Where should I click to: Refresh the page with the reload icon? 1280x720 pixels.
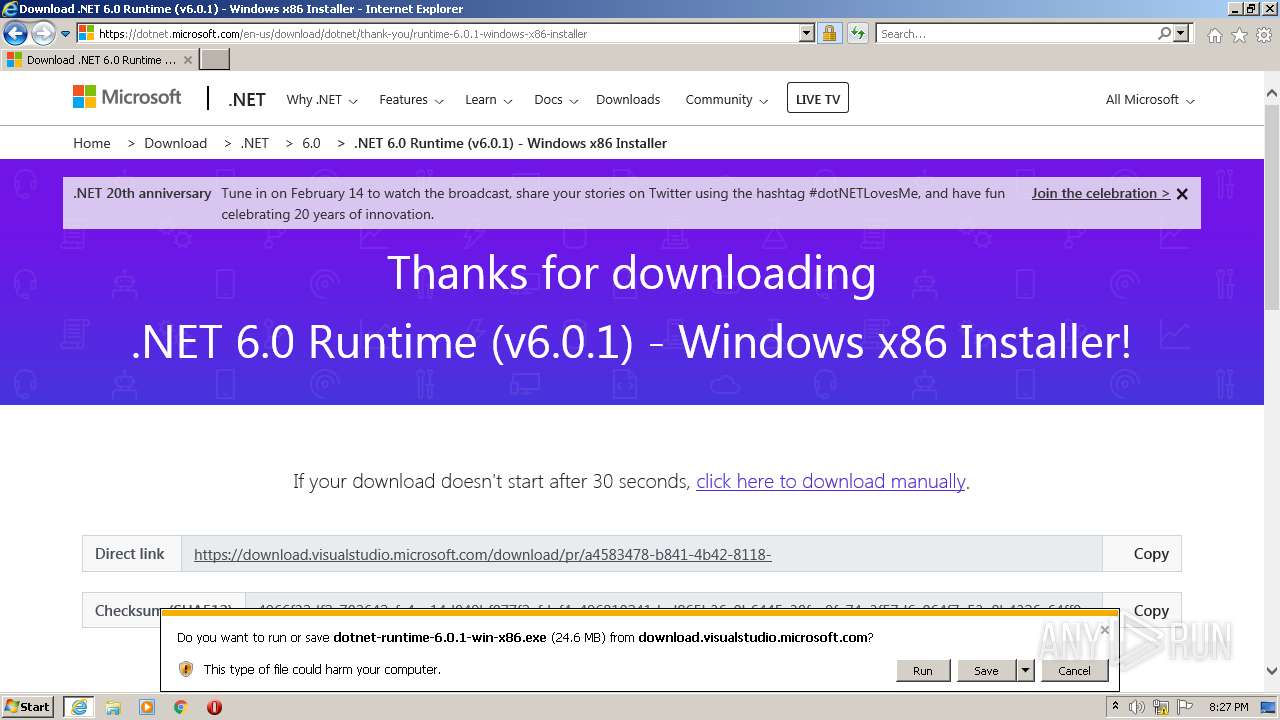pyautogui.click(x=857, y=33)
